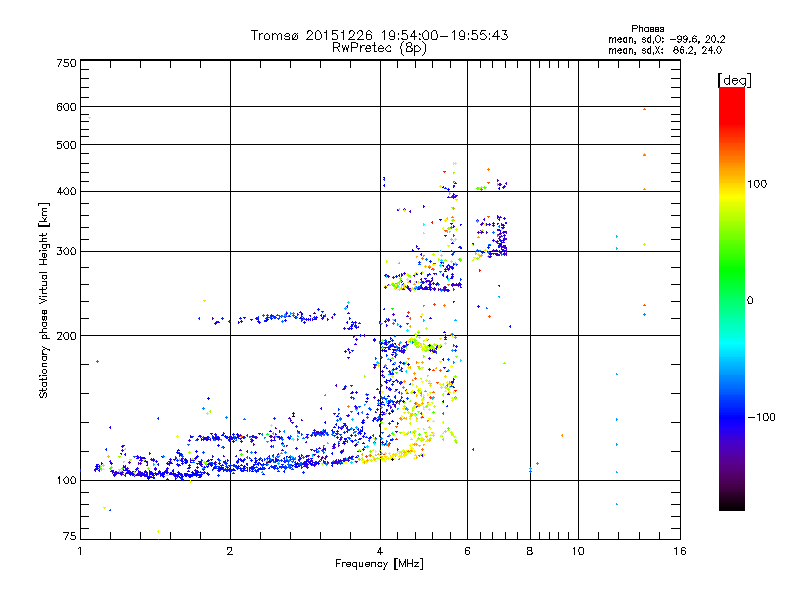
Task: Click the 'mean, sd,O: -99.6, 20.2' statistics line
Action: pyautogui.click(x=666, y=39)
